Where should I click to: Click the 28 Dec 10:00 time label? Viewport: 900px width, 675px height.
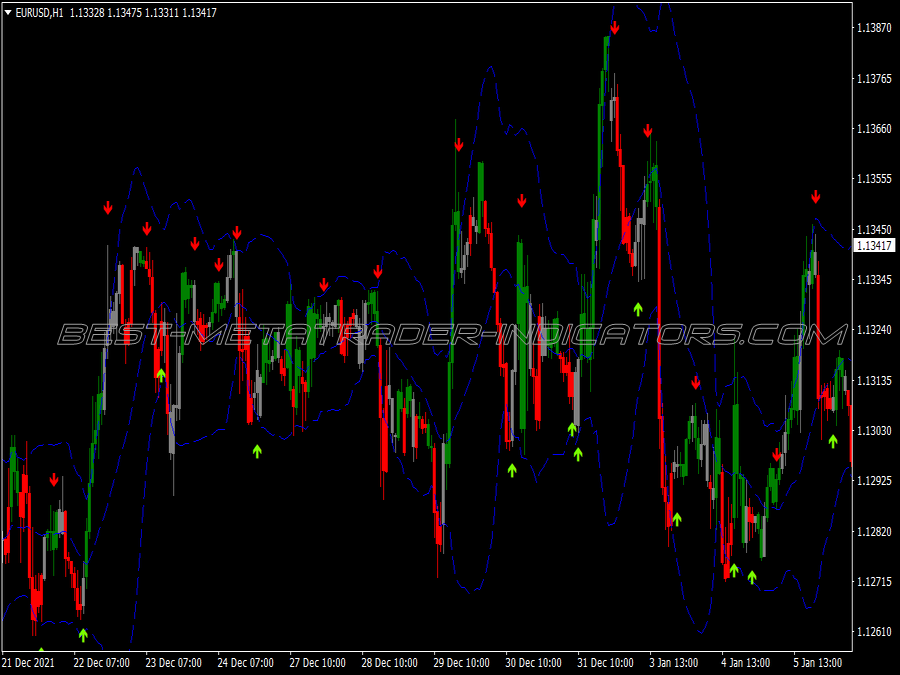[389, 662]
